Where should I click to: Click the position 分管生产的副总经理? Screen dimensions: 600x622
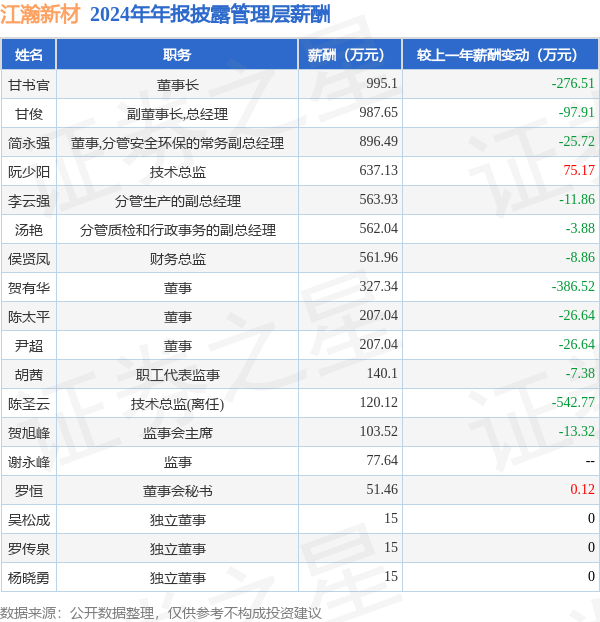tap(177, 201)
